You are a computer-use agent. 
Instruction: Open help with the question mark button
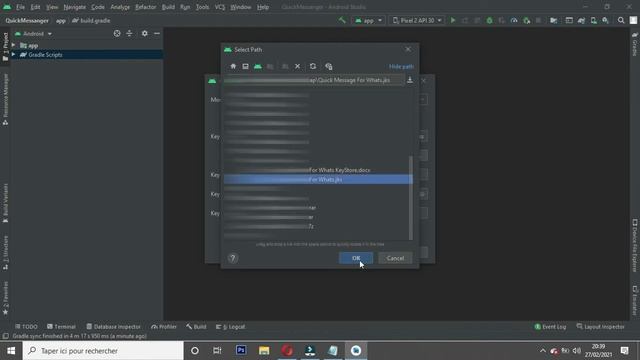point(233,258)
